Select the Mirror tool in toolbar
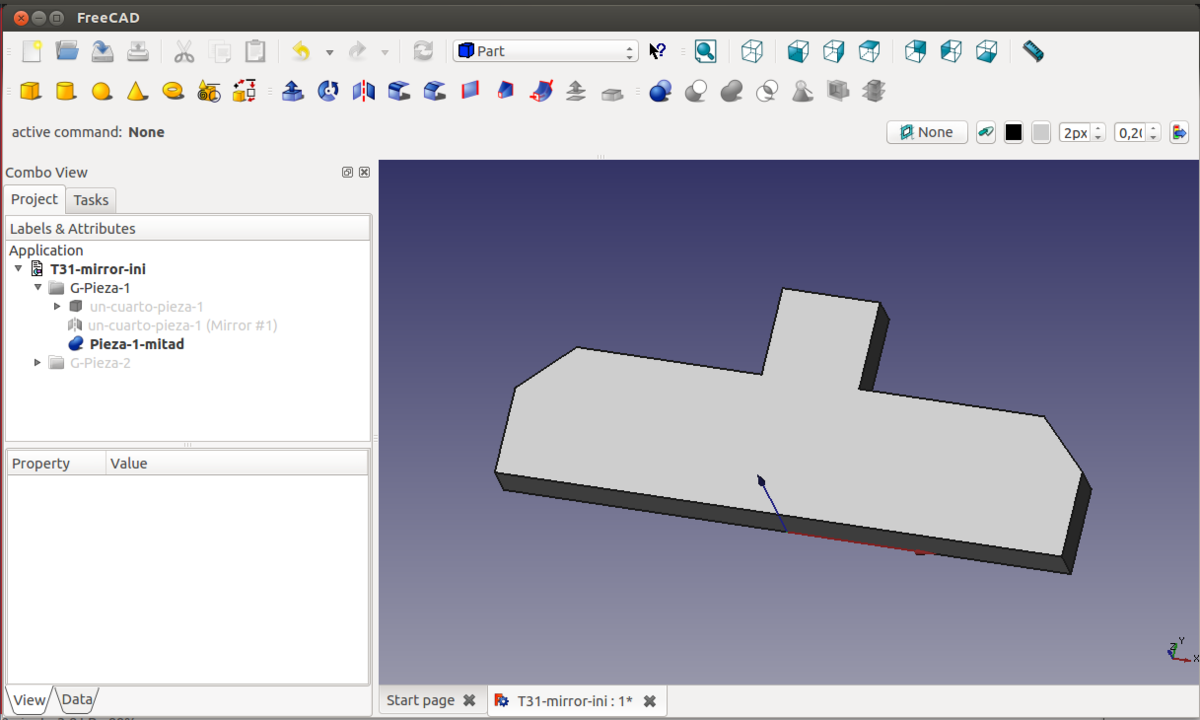 363,91
